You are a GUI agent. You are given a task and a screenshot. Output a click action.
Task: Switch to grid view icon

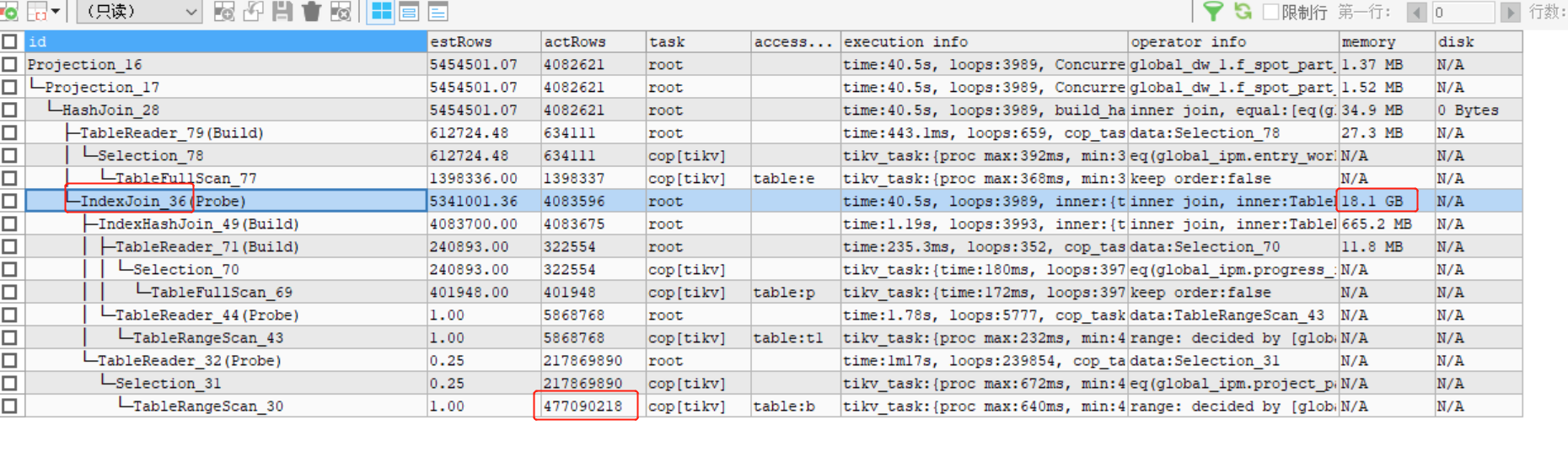[x=381, y=11]
